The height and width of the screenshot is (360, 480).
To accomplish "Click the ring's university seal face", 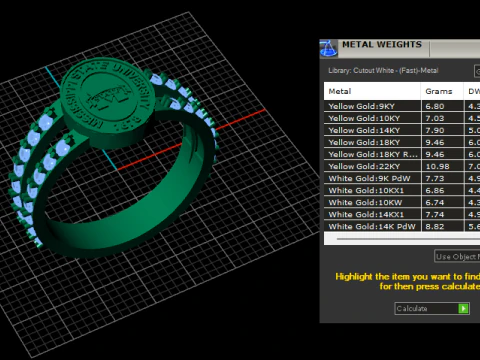I will (x=109, y=95).
